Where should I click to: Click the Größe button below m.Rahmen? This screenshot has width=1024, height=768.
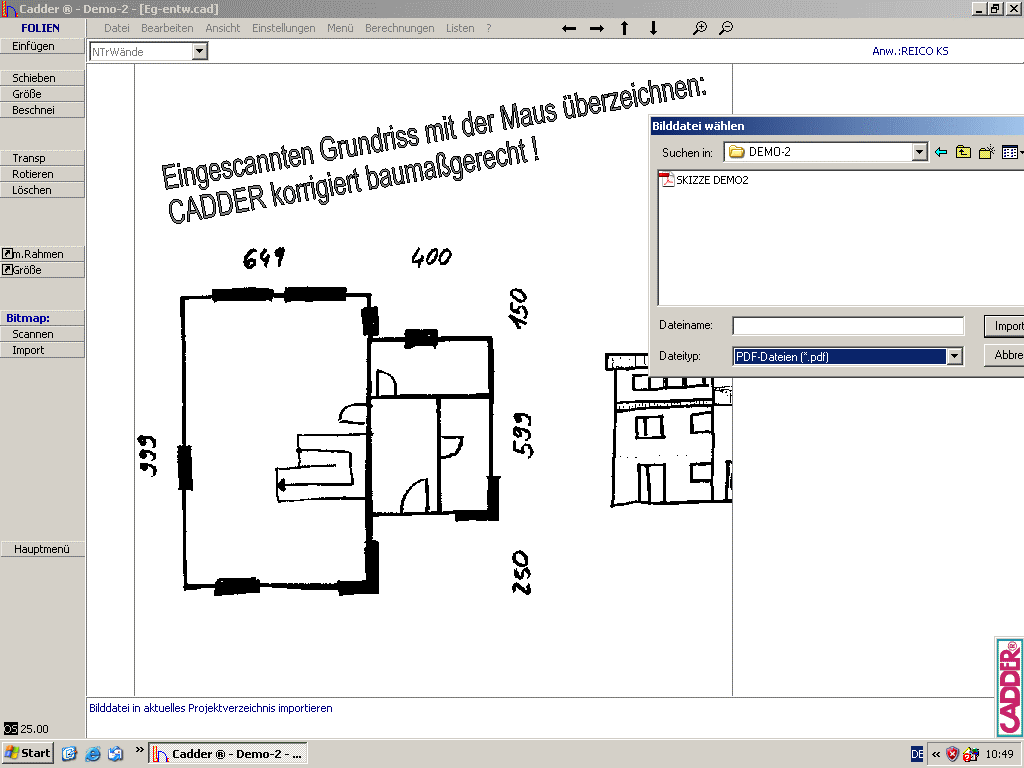coord(42,270)
